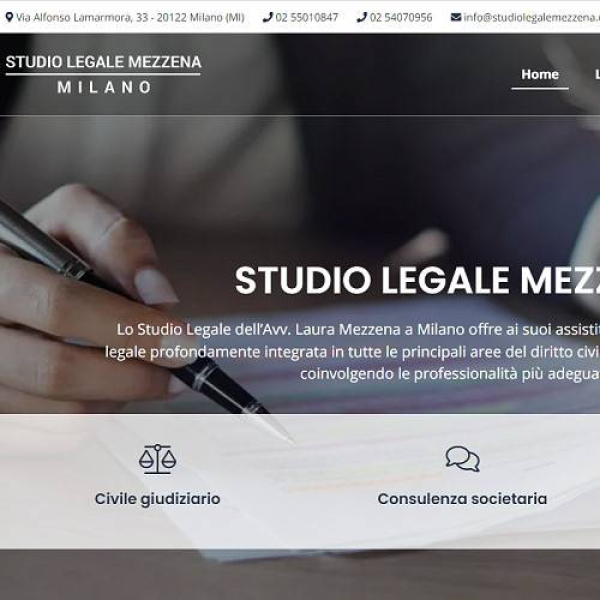Click the MILANO text under the logo
This screenshot has width=600, height=600.
pyautogui.click(x=104, y=87)
